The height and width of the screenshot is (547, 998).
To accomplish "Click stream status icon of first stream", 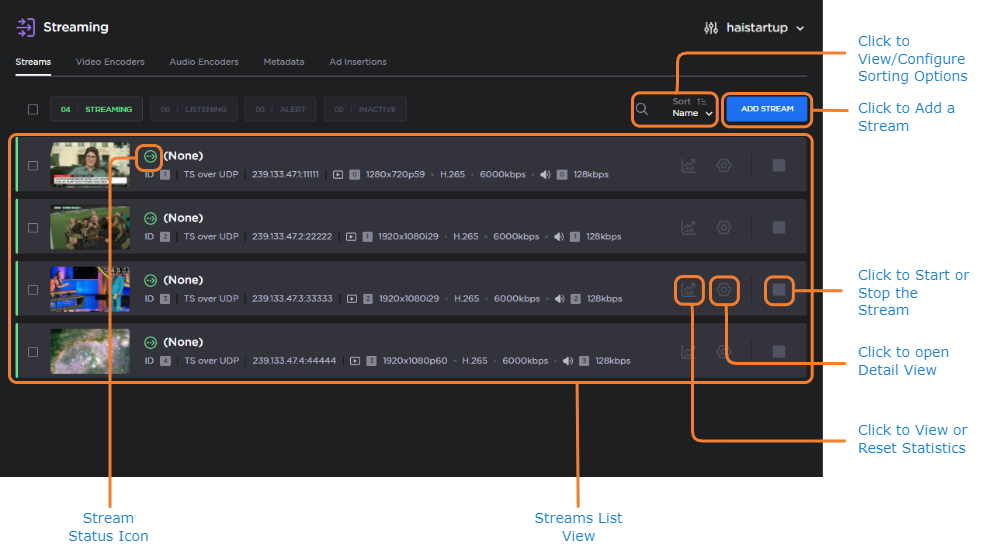I will (150, 156).
